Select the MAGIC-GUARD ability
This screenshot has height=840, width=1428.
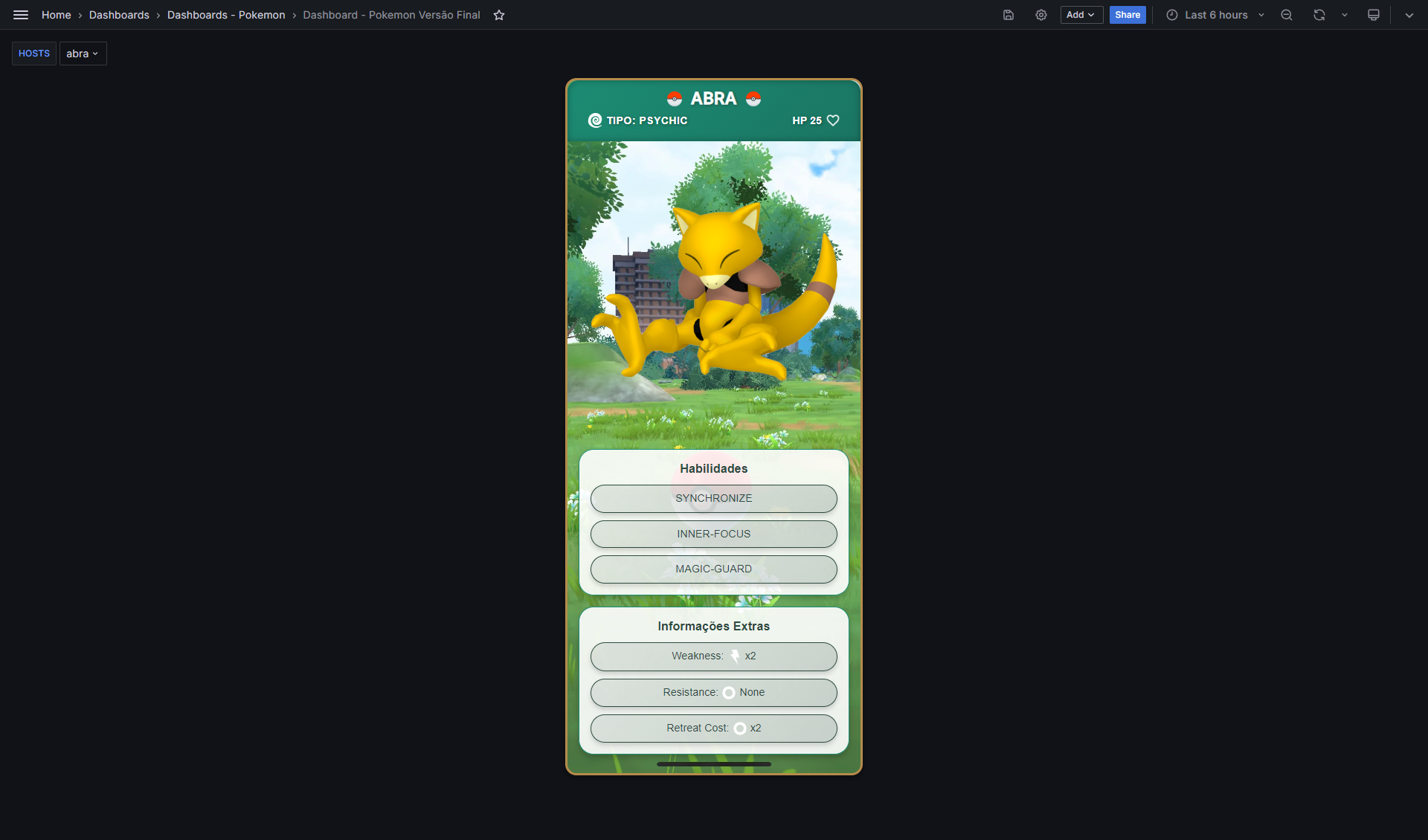coord(714,569)
